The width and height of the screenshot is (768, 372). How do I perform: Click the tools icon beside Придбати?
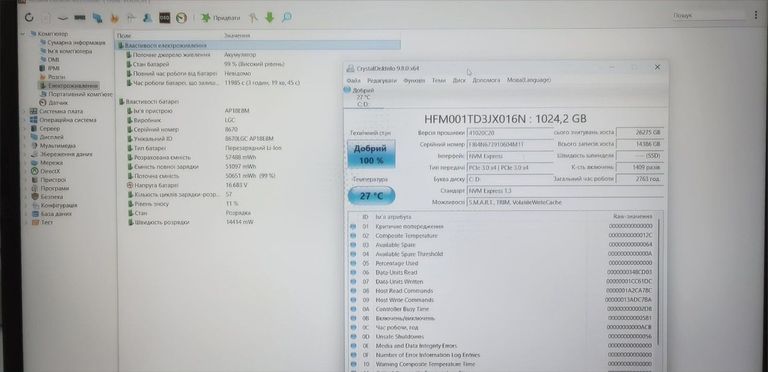coord(253,18)
